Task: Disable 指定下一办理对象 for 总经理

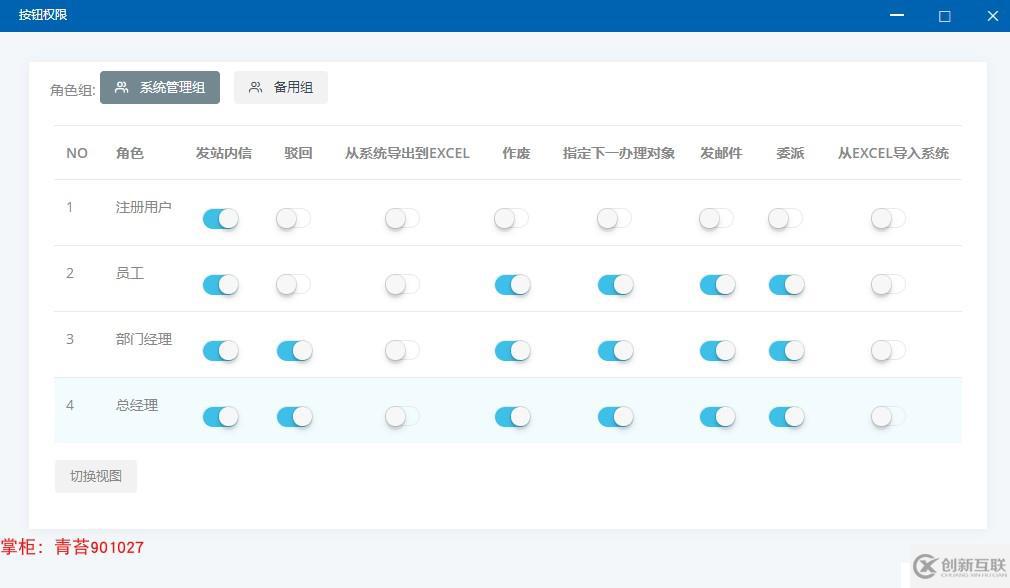Action: tap(615, 417)
